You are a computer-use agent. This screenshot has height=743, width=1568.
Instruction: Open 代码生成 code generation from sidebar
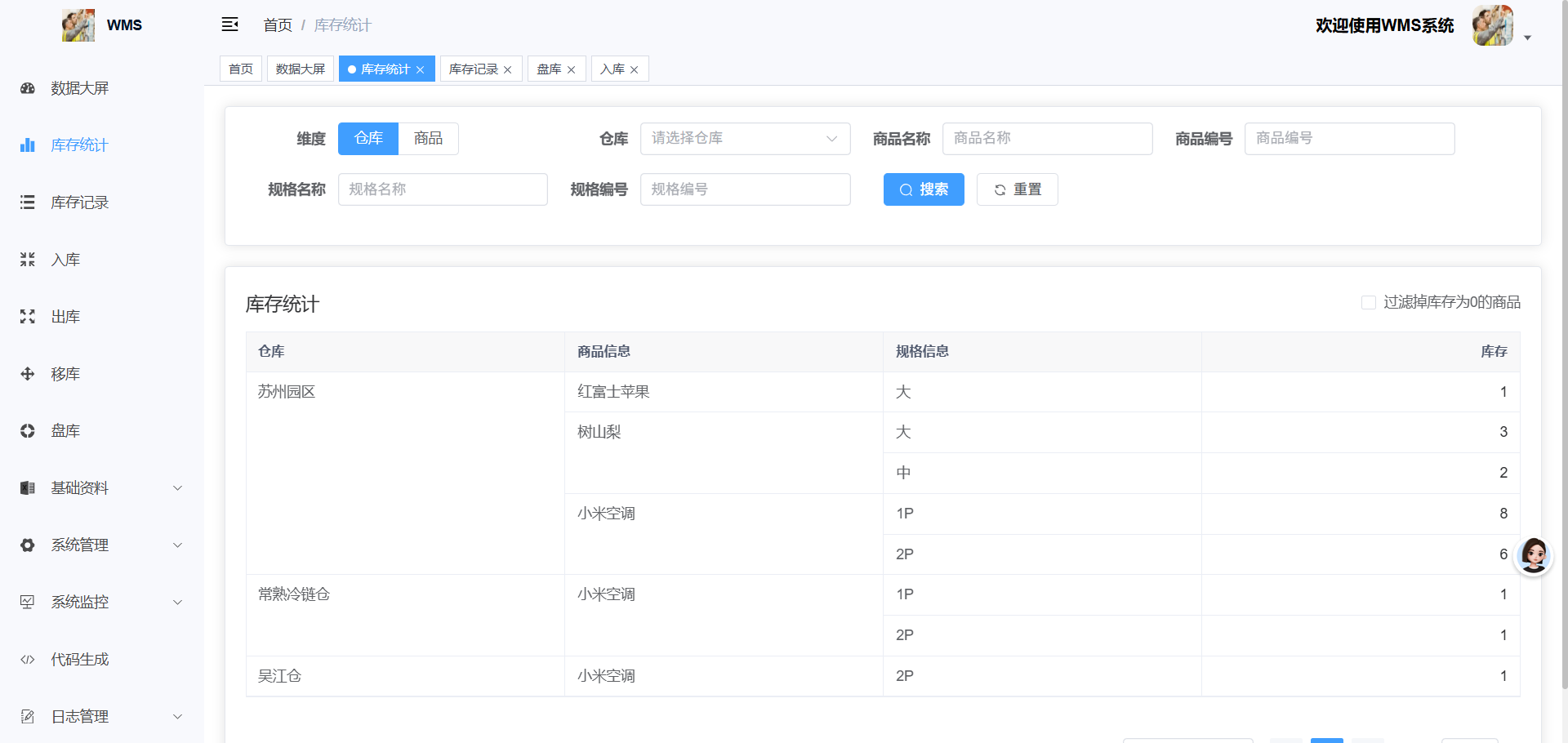(79, 659)
